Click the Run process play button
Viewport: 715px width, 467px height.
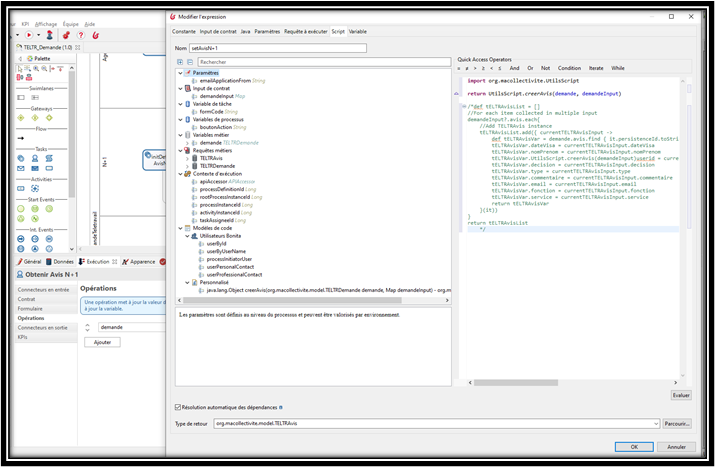pos(29,35)
